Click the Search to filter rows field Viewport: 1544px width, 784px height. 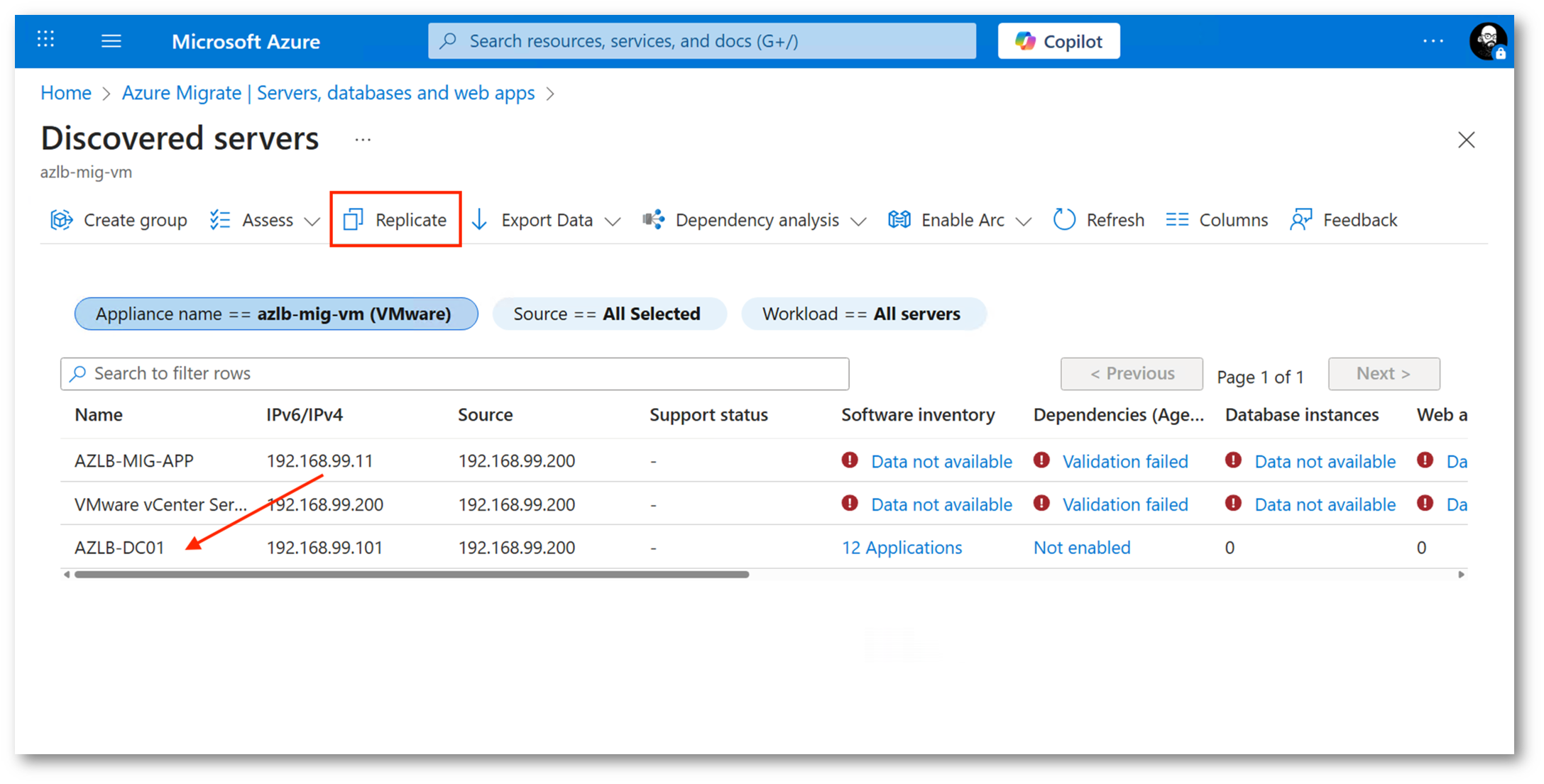tap(454, 373)
